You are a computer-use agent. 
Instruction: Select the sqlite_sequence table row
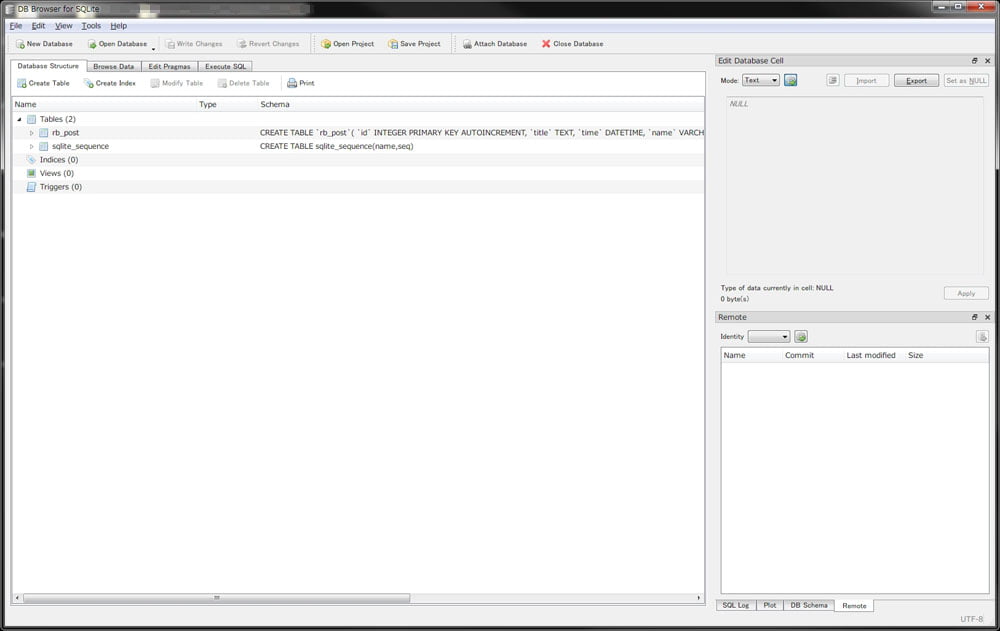(x=358, y=146)
